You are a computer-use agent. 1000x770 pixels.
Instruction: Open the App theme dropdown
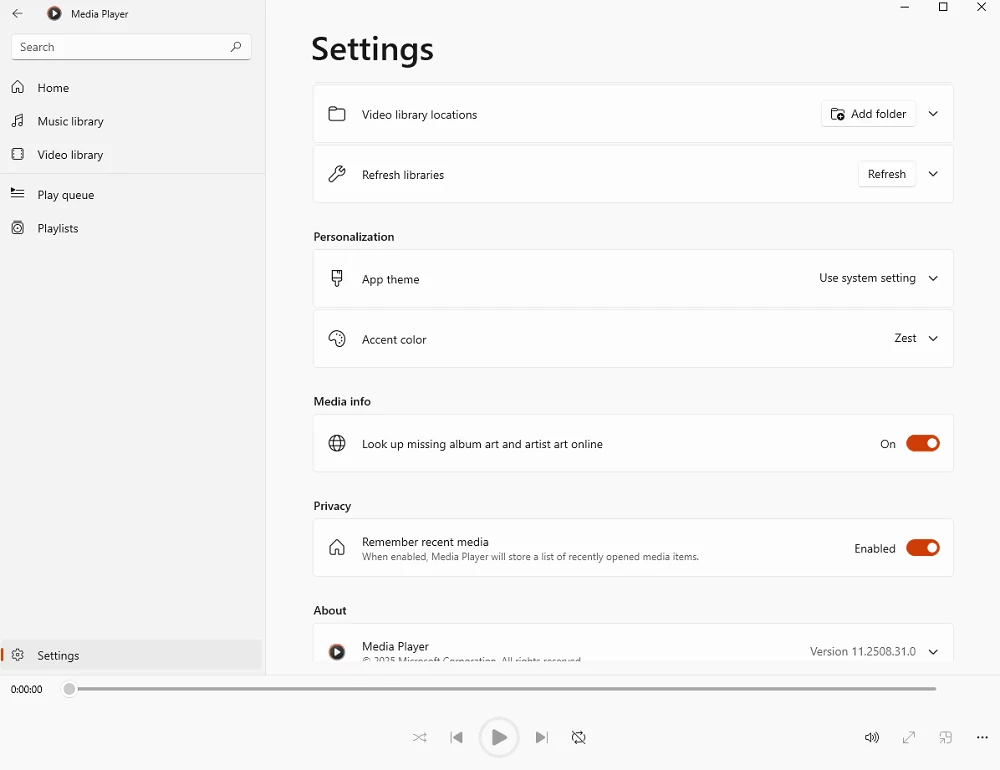(x=878, y=279)
